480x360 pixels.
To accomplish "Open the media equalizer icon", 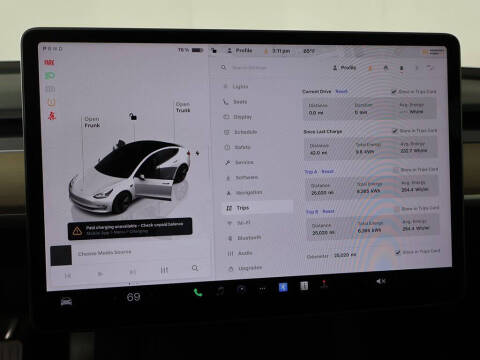I will (164, 270).
